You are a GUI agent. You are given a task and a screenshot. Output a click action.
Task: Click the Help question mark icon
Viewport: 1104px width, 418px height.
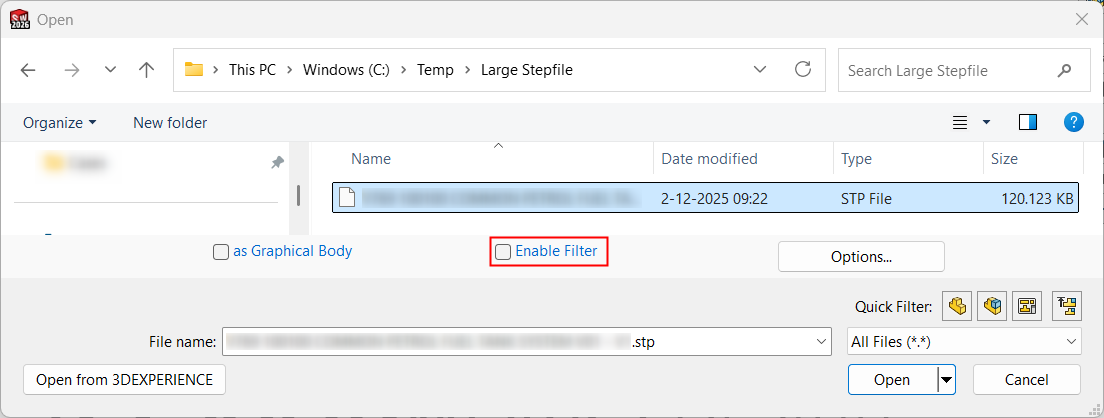(1073, 122)
